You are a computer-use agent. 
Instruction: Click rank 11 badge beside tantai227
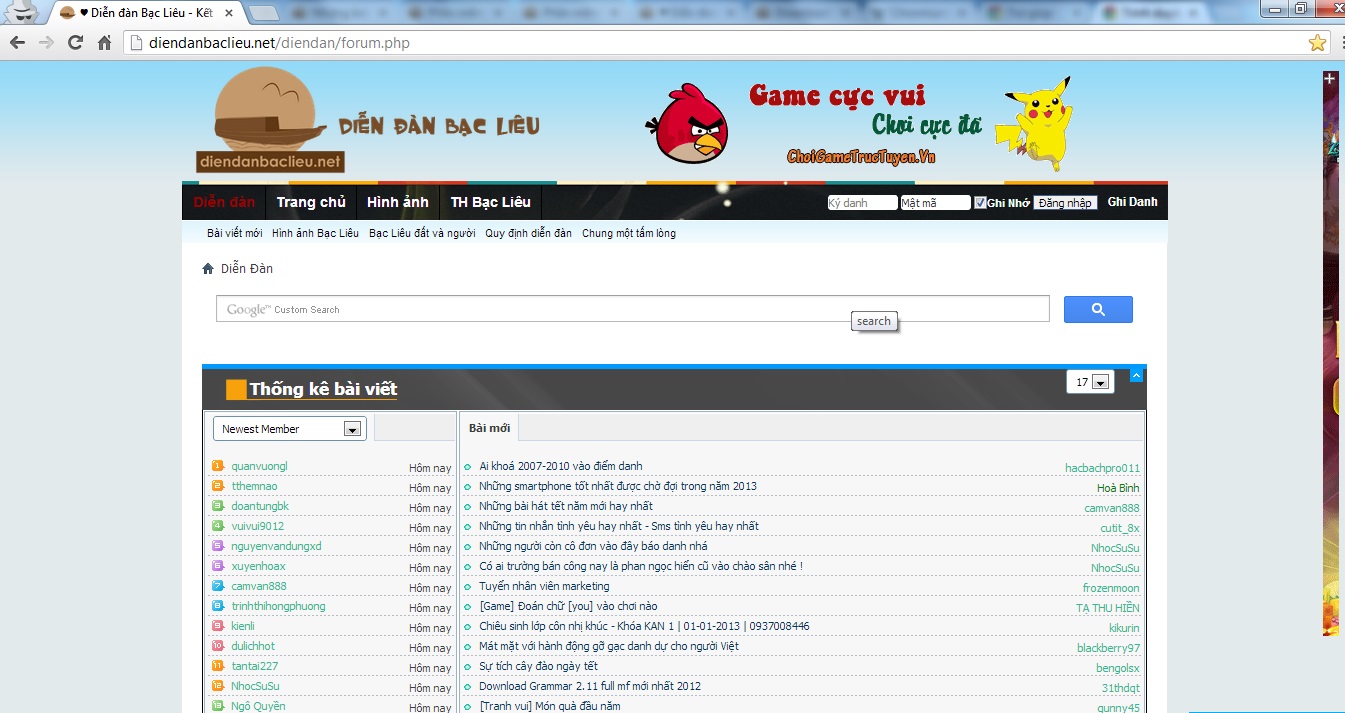click(x=218, y=666)
